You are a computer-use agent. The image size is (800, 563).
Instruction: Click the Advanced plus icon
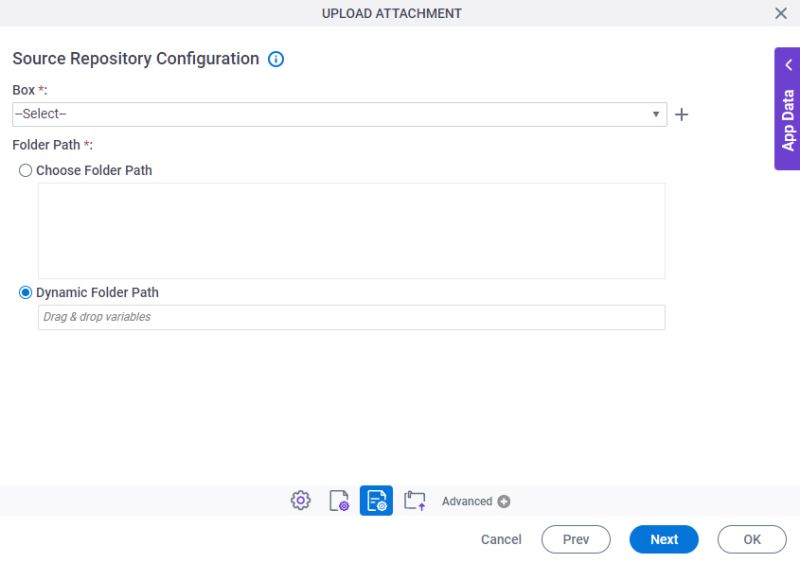point(504,501)
